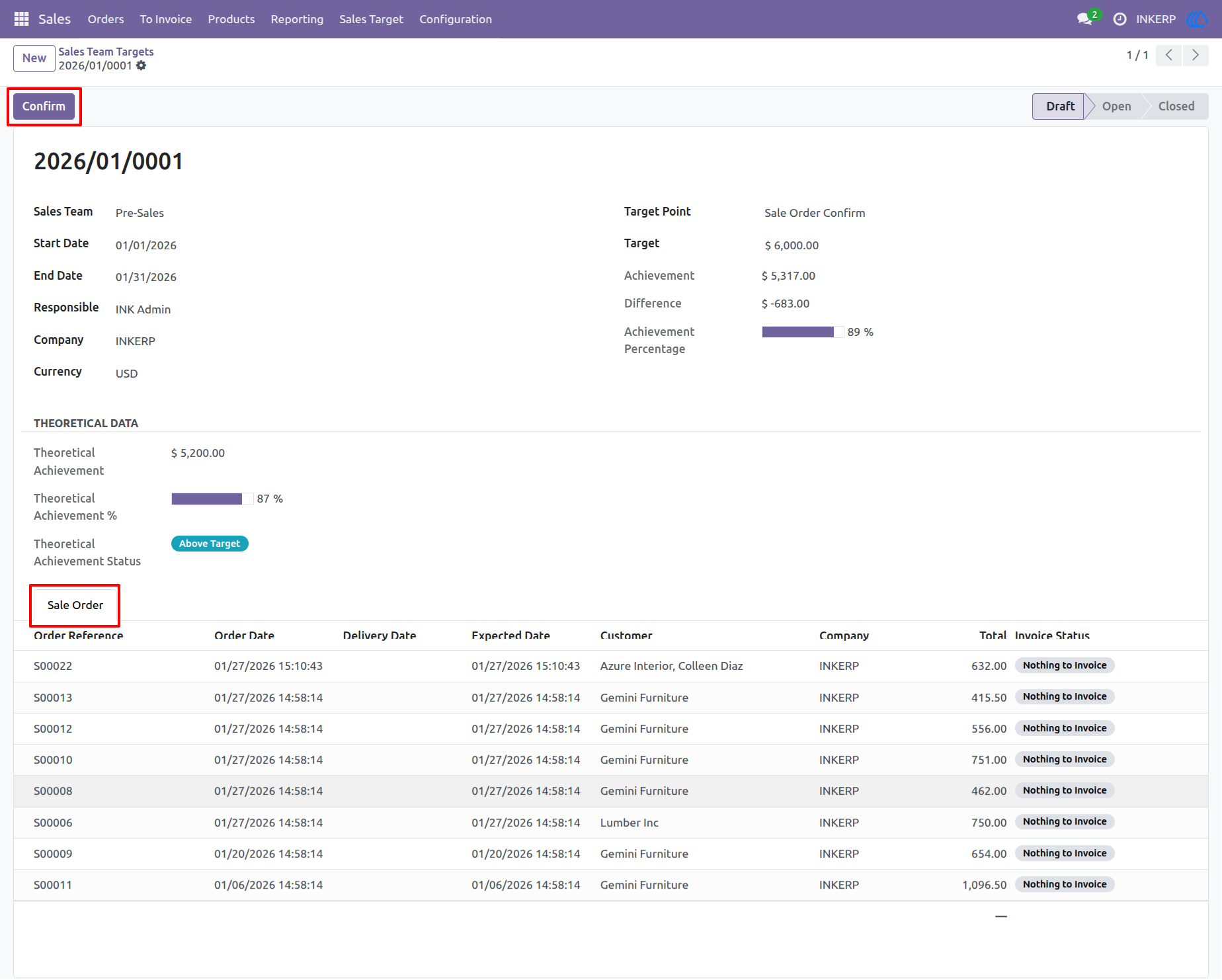
Task: Click the End Date 01/31/2026 field
Action: coord(146,277)
